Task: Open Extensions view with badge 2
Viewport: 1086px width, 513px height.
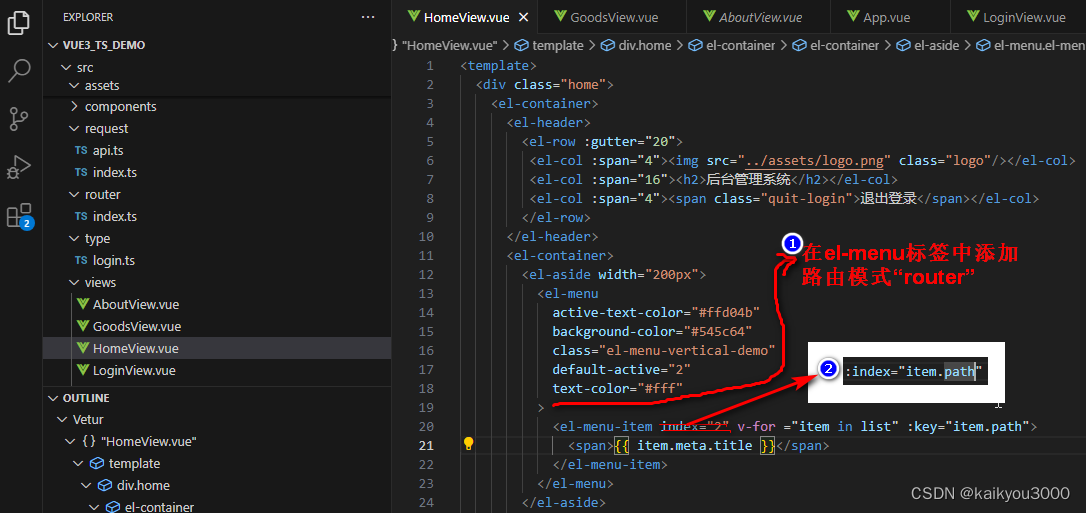Action: (19, 216)
